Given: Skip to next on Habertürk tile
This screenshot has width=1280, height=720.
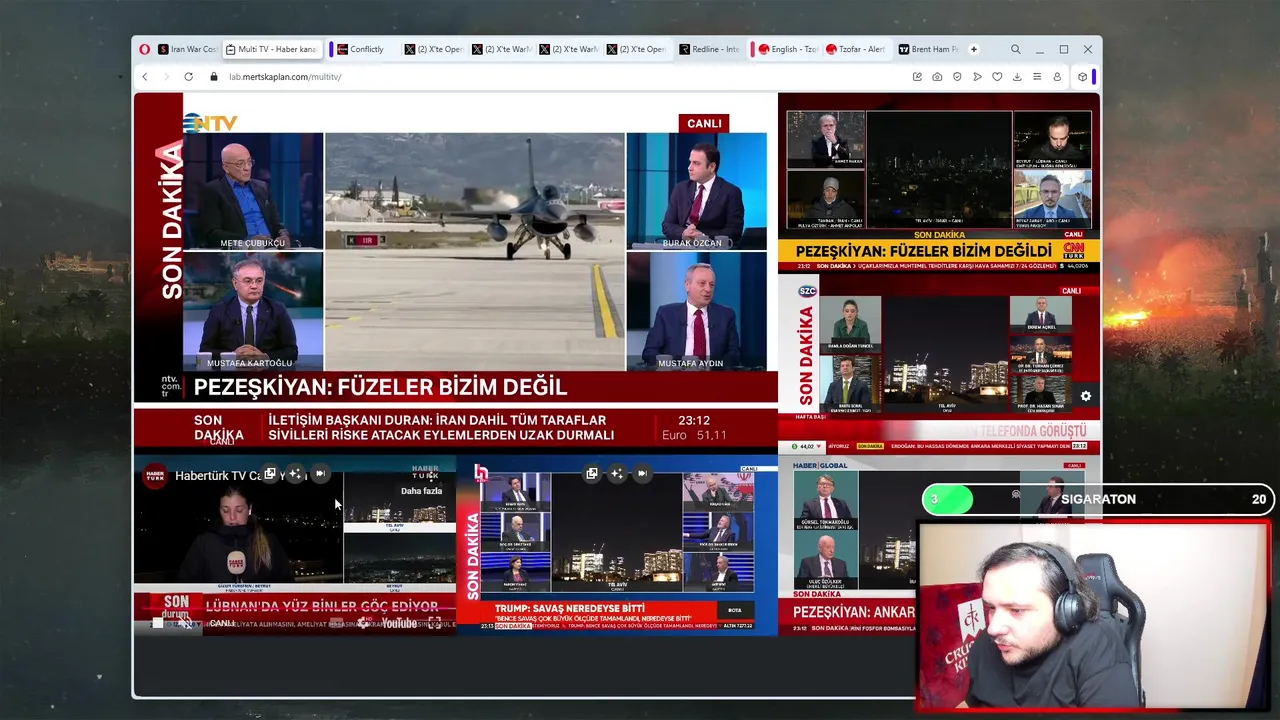Looking at the screenshot, I should 320,474.
